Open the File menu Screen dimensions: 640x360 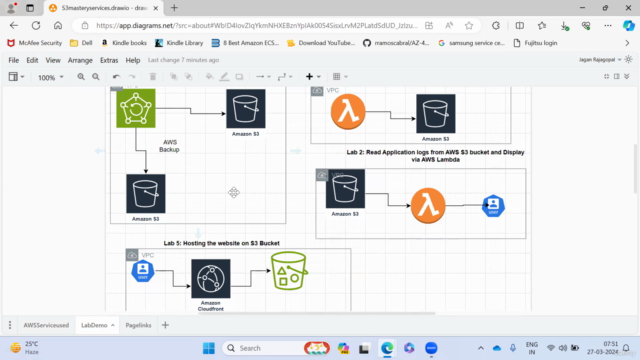coord(13,60)
